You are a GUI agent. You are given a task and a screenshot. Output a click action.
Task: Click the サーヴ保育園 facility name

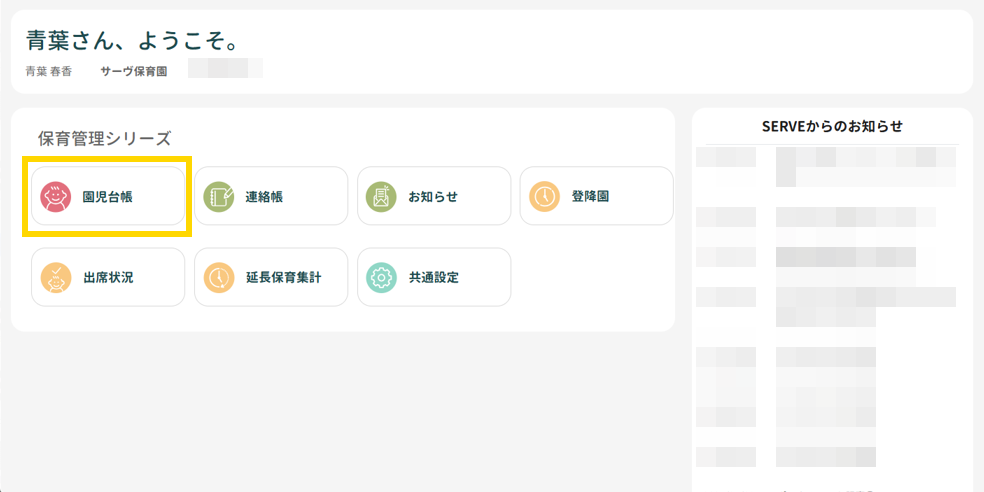pos(133,72)
